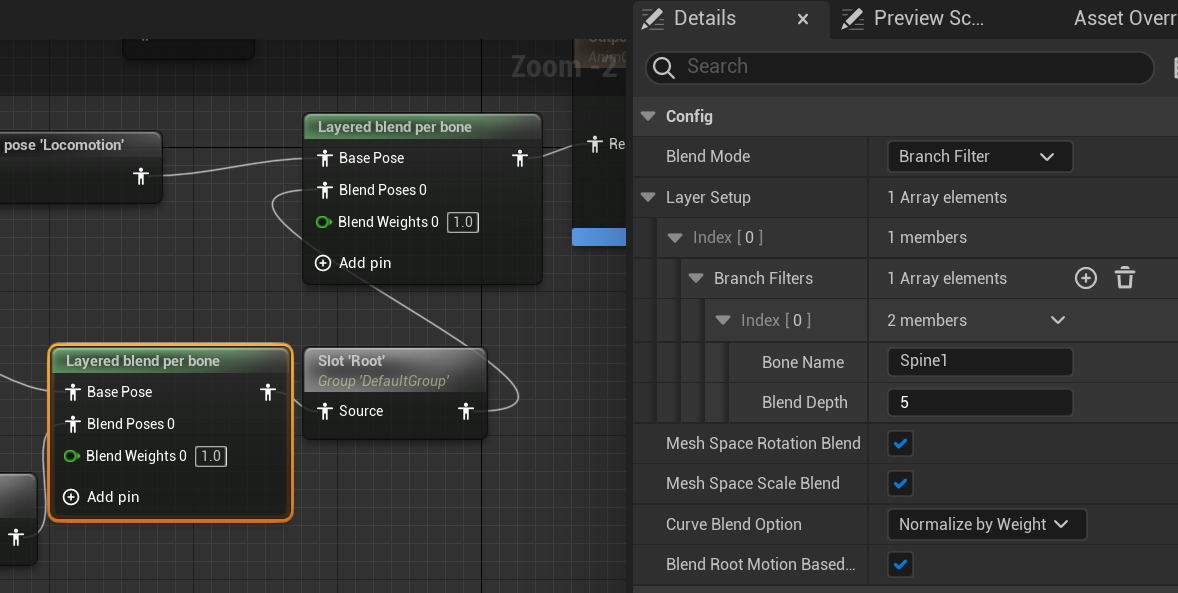Remove all Branch Filters elements with trash icon
1178x593 pixels.
coord(1125,278)
